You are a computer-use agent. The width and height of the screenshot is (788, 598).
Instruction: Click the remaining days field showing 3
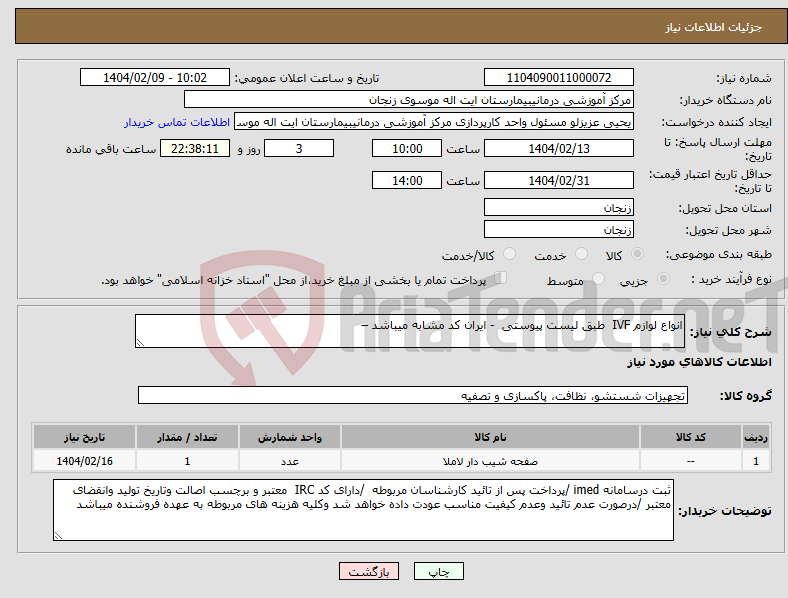click(x=299, y=148)
